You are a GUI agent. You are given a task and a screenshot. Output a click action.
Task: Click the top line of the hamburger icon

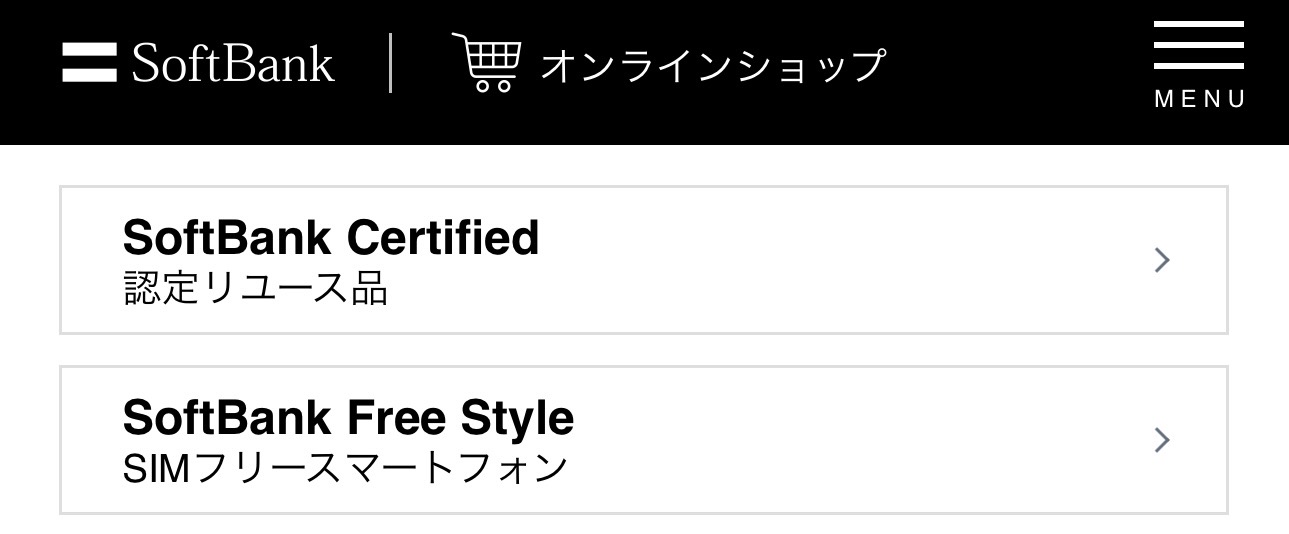(x=1199, y=25)
